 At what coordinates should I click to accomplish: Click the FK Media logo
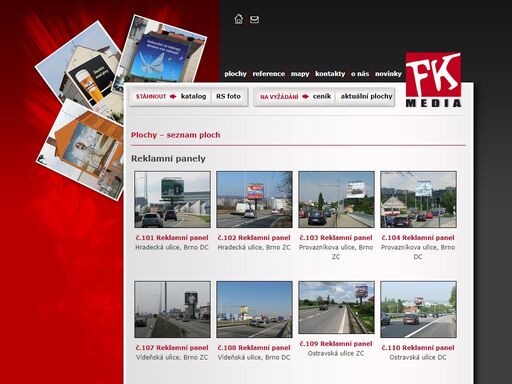pos(433,80)
